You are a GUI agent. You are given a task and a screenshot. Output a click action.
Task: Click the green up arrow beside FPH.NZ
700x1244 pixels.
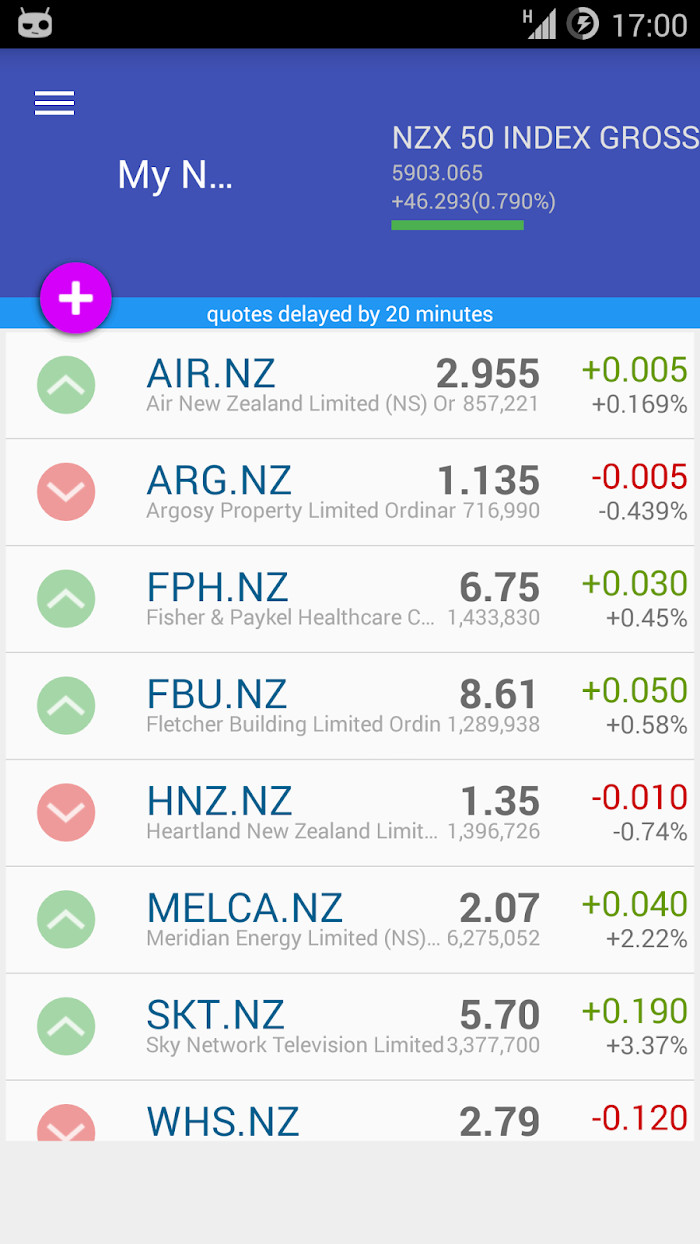click(66, 599)
